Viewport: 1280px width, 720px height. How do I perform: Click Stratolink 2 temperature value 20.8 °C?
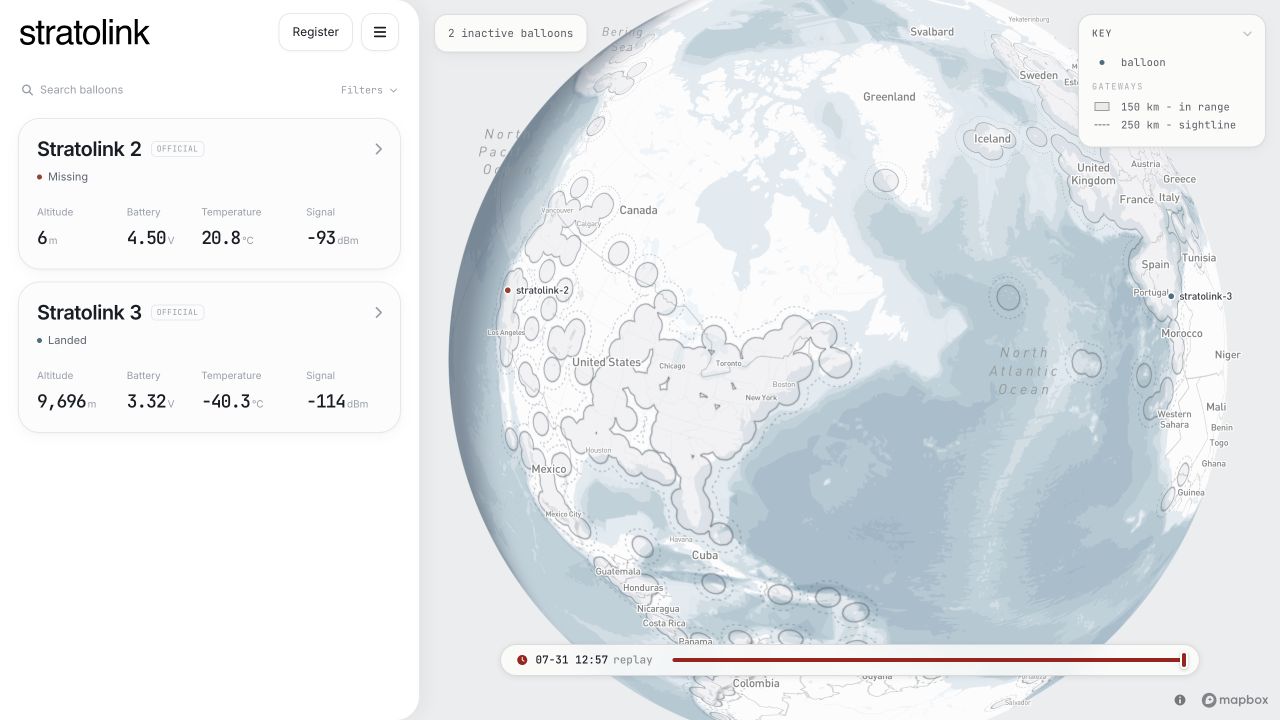pyautogui.click(x=228, y=238)
